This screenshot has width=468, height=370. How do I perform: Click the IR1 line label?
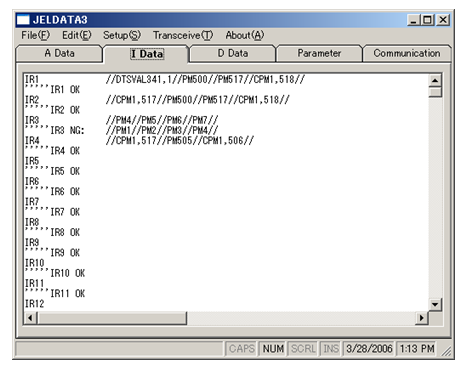coord(32,79)
